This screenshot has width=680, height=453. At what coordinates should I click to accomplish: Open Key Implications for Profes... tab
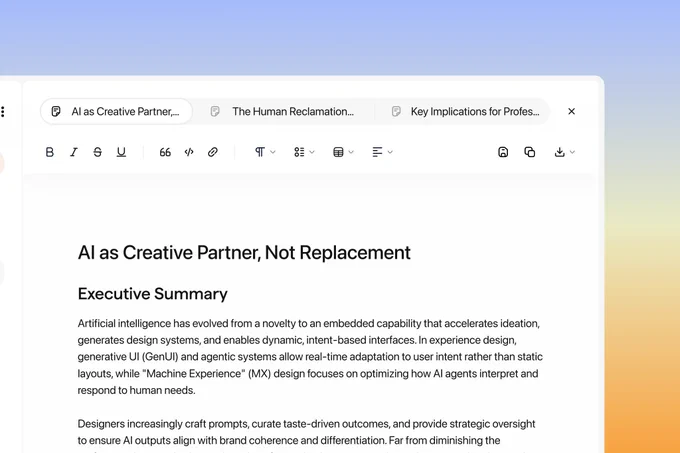[x=465, y=111]
